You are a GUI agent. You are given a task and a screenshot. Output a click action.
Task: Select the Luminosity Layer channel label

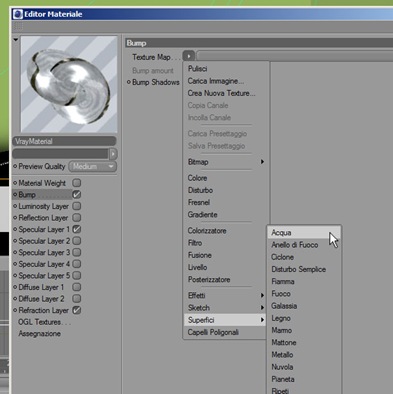click(x=43, y=206)
